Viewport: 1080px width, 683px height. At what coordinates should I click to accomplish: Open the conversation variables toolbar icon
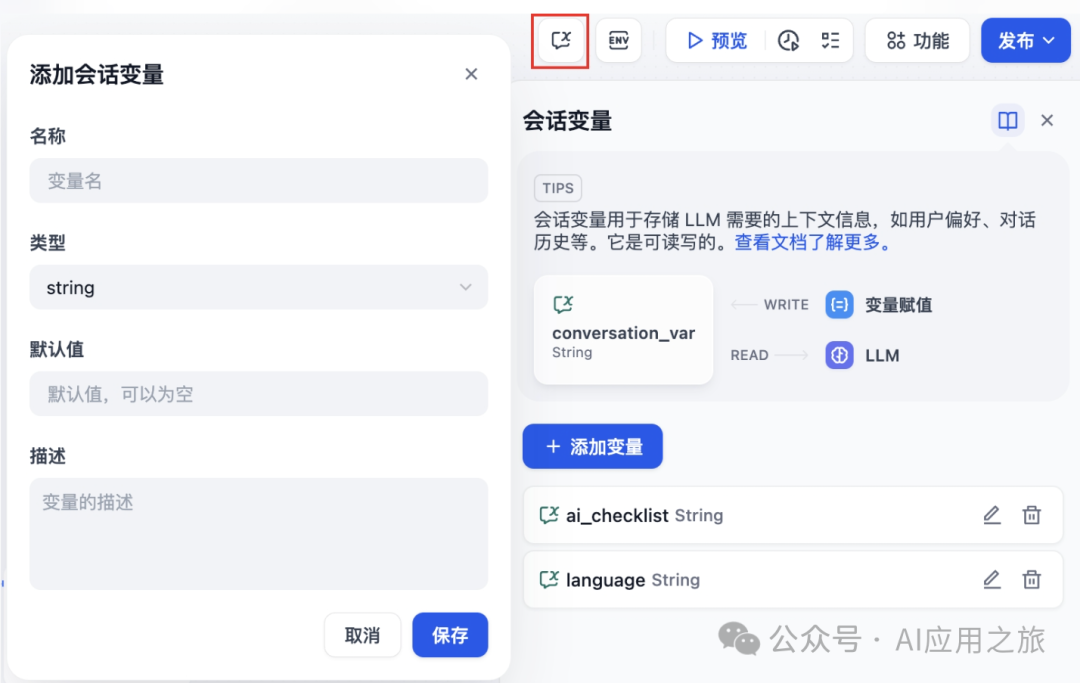561,41
